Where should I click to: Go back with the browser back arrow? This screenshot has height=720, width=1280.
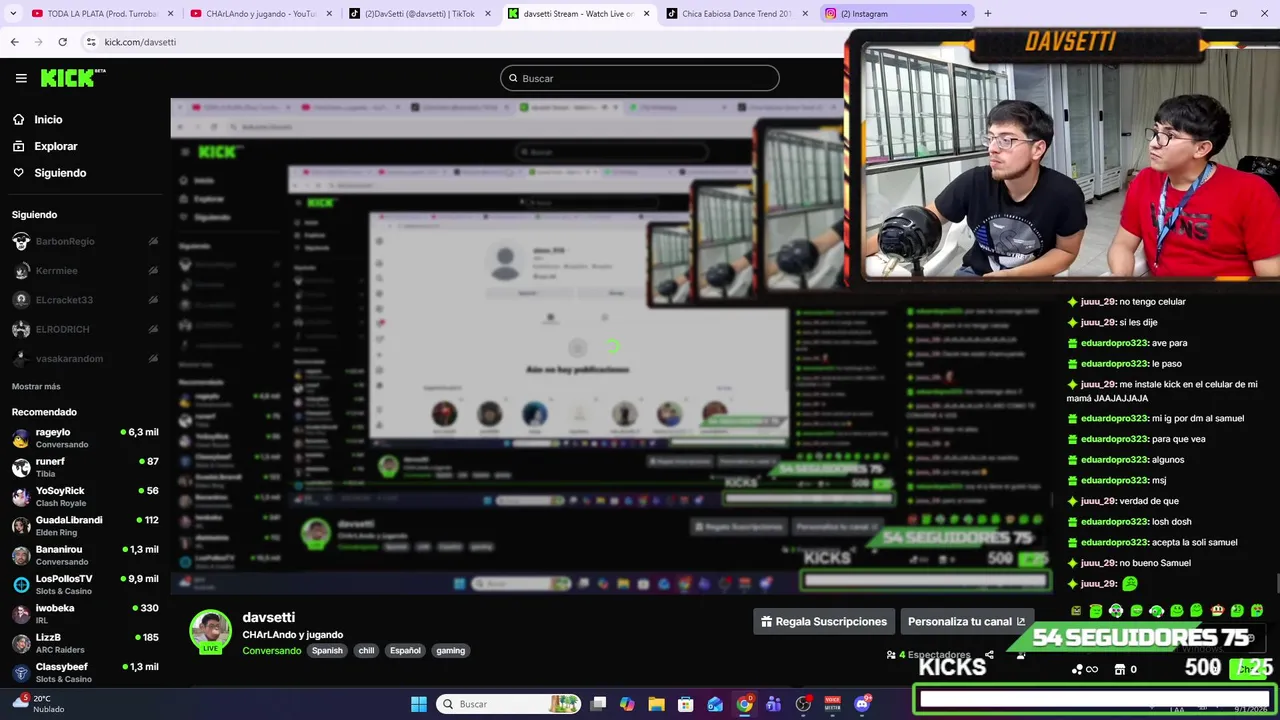click(x=14, y=42)
